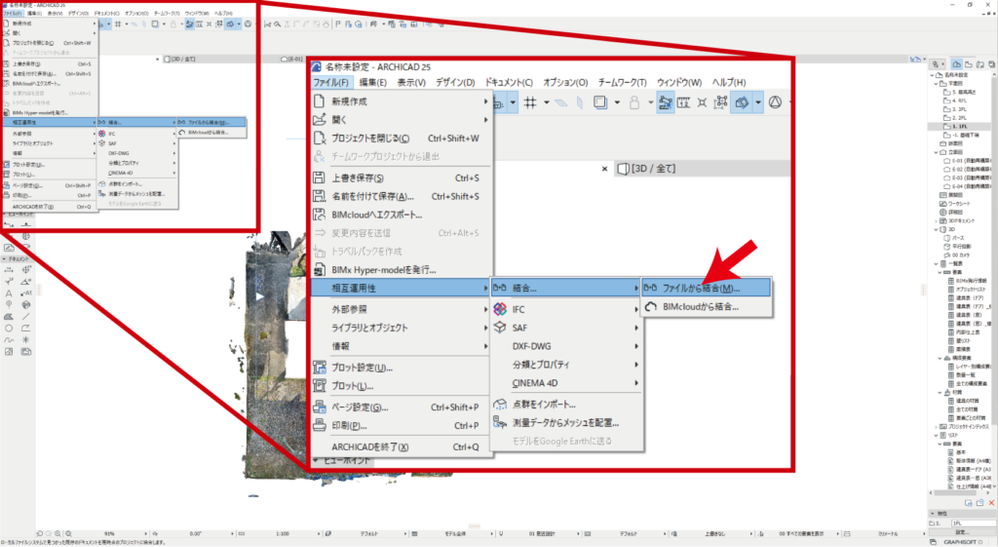
Task: Select the Line tool in the toolbox
Action: click(x=26, y=316)
